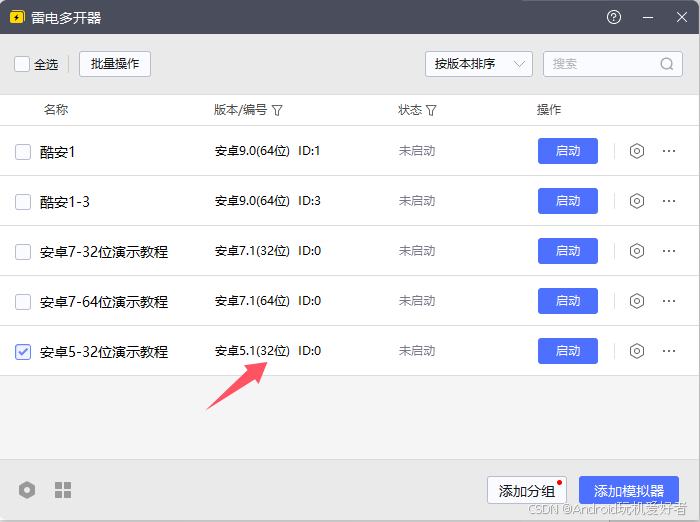Click the 批量操作 button
The image size is (700, 522).
click(115, 64)
